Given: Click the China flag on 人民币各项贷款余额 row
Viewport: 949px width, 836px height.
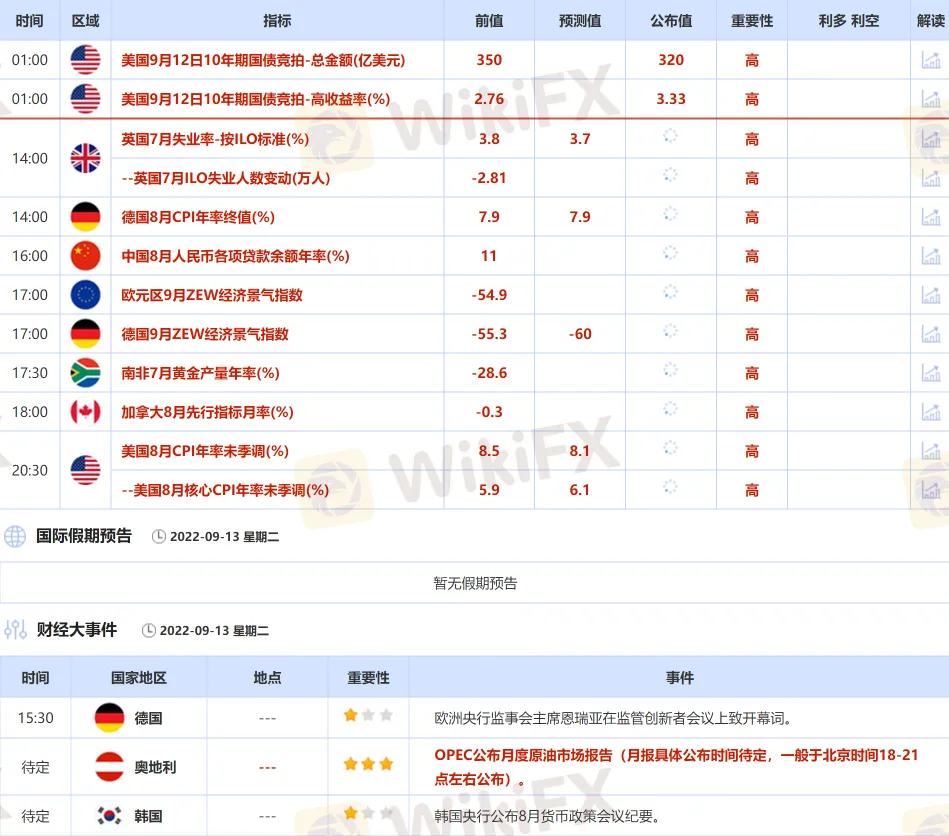Looking at the screenshot, I should [86, 256].
